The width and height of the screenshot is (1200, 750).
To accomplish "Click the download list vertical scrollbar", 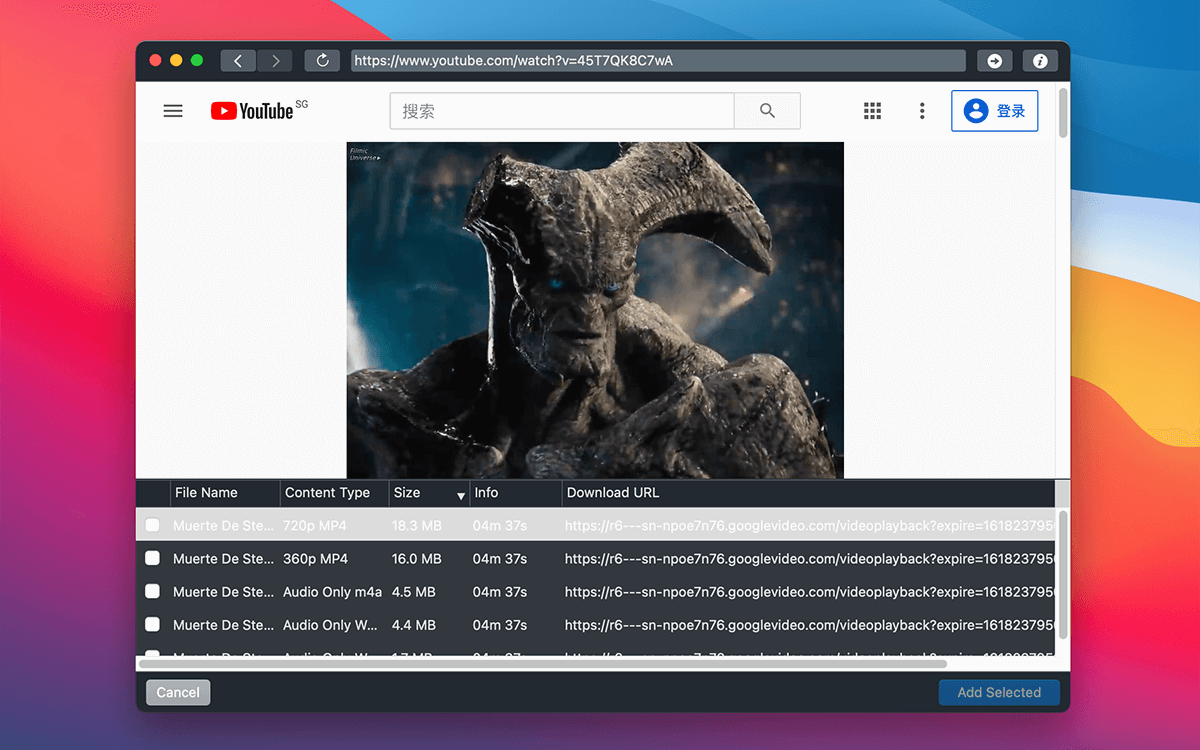I will [x=1062, y=575].
